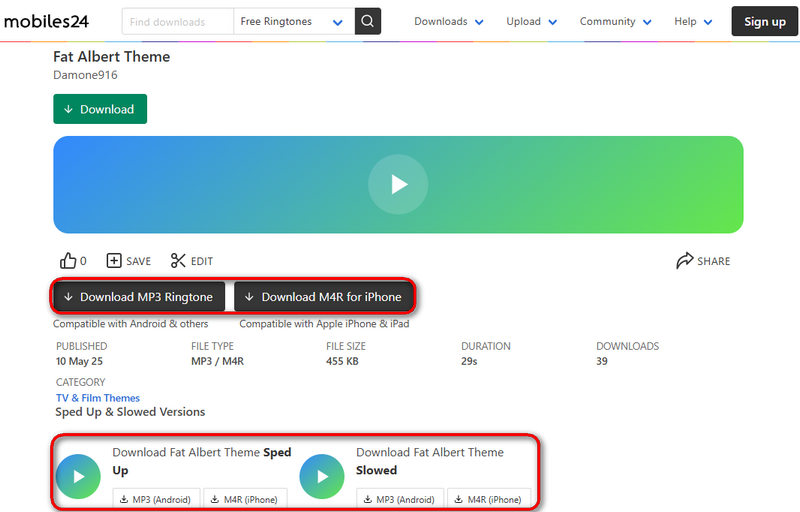
Task: Click 'Compatible with Apple iPhone & iPad' text
Action: [324, 324]
